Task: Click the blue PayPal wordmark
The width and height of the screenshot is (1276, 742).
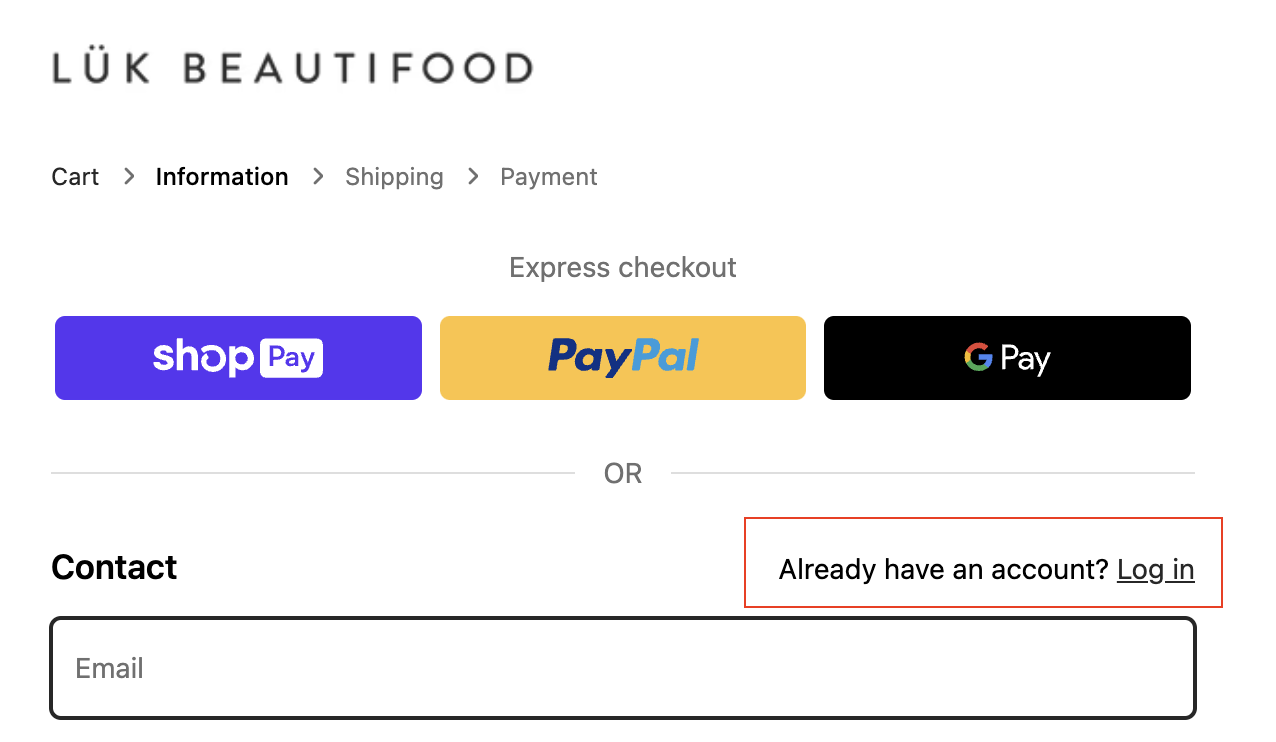Action: 623,357
